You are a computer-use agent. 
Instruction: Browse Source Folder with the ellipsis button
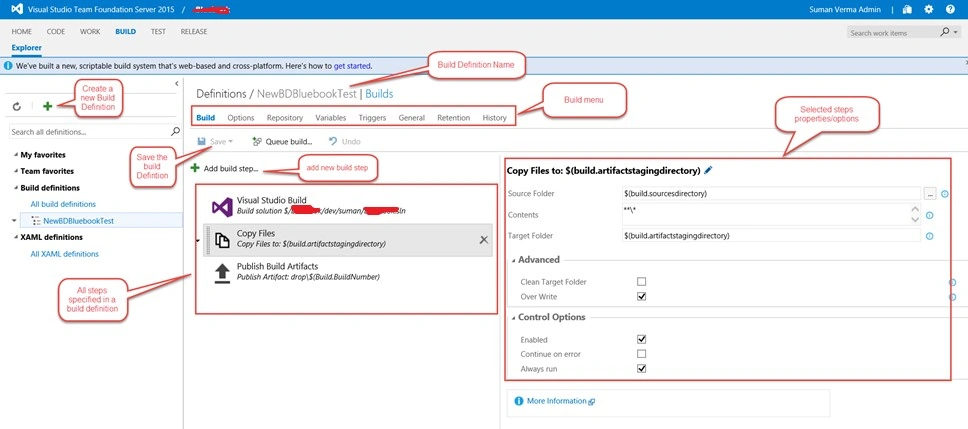click(x=930, y=194)
